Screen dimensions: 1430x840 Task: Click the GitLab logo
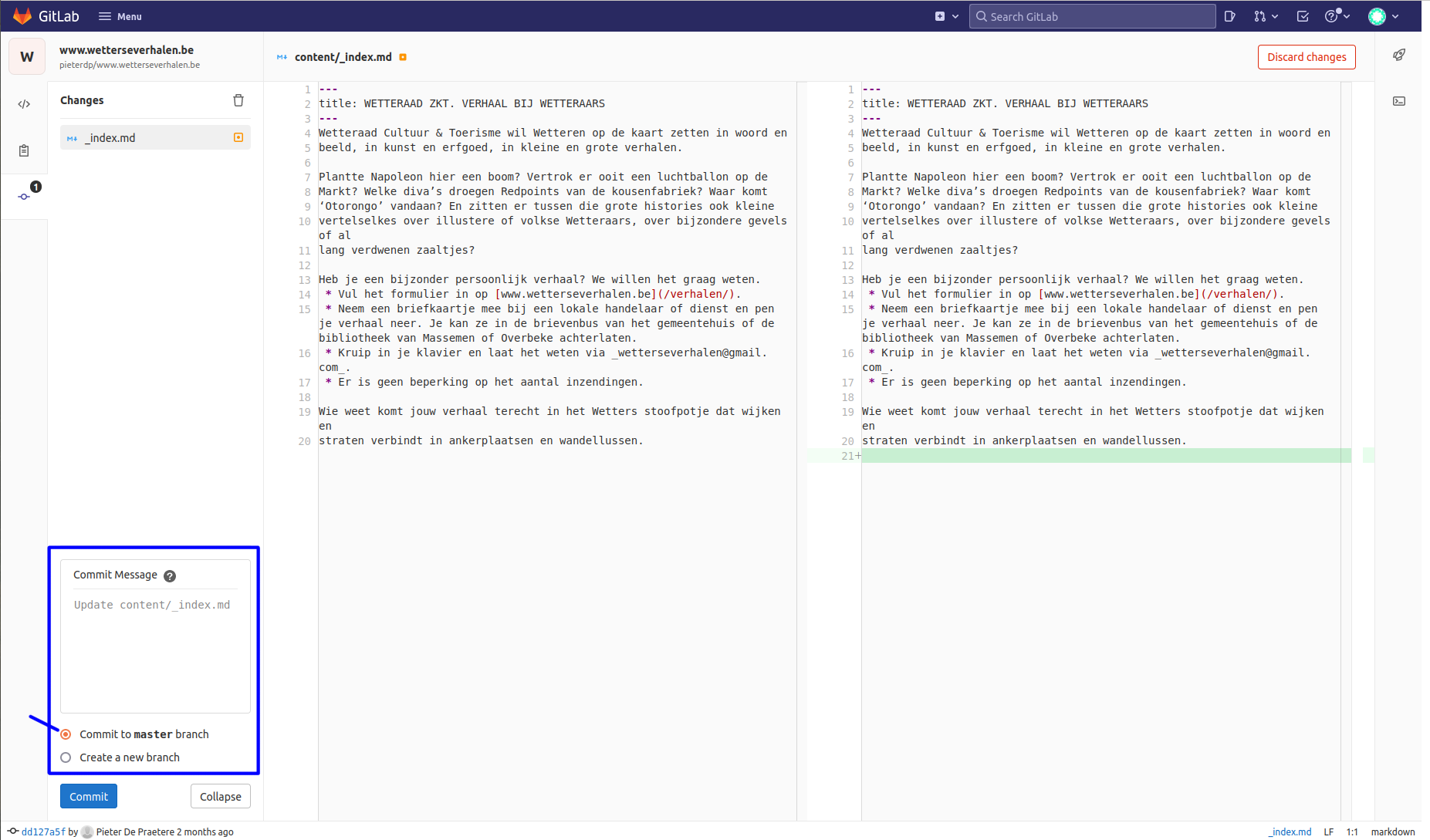(22, 15)
